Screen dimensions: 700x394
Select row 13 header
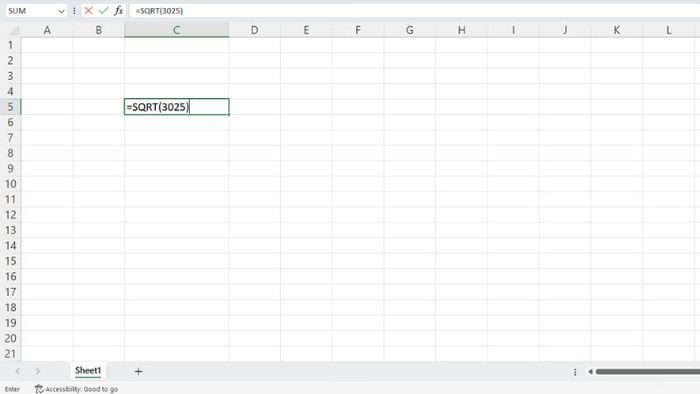pyautogui.click(x=10, y=230)
